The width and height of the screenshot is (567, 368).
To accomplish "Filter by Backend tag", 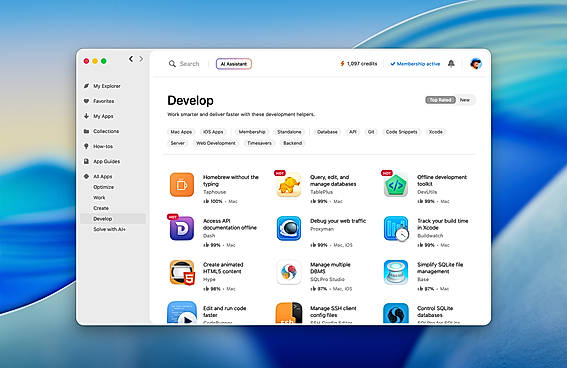I will tap(293, 143).
